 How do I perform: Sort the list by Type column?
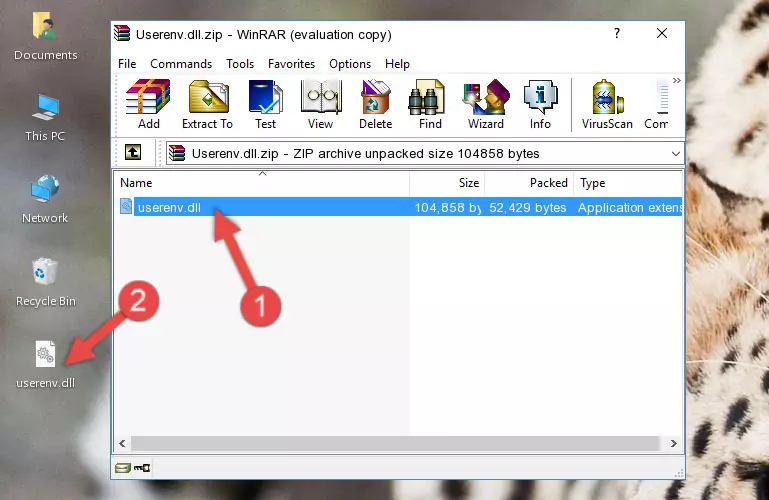pos(628,183)
